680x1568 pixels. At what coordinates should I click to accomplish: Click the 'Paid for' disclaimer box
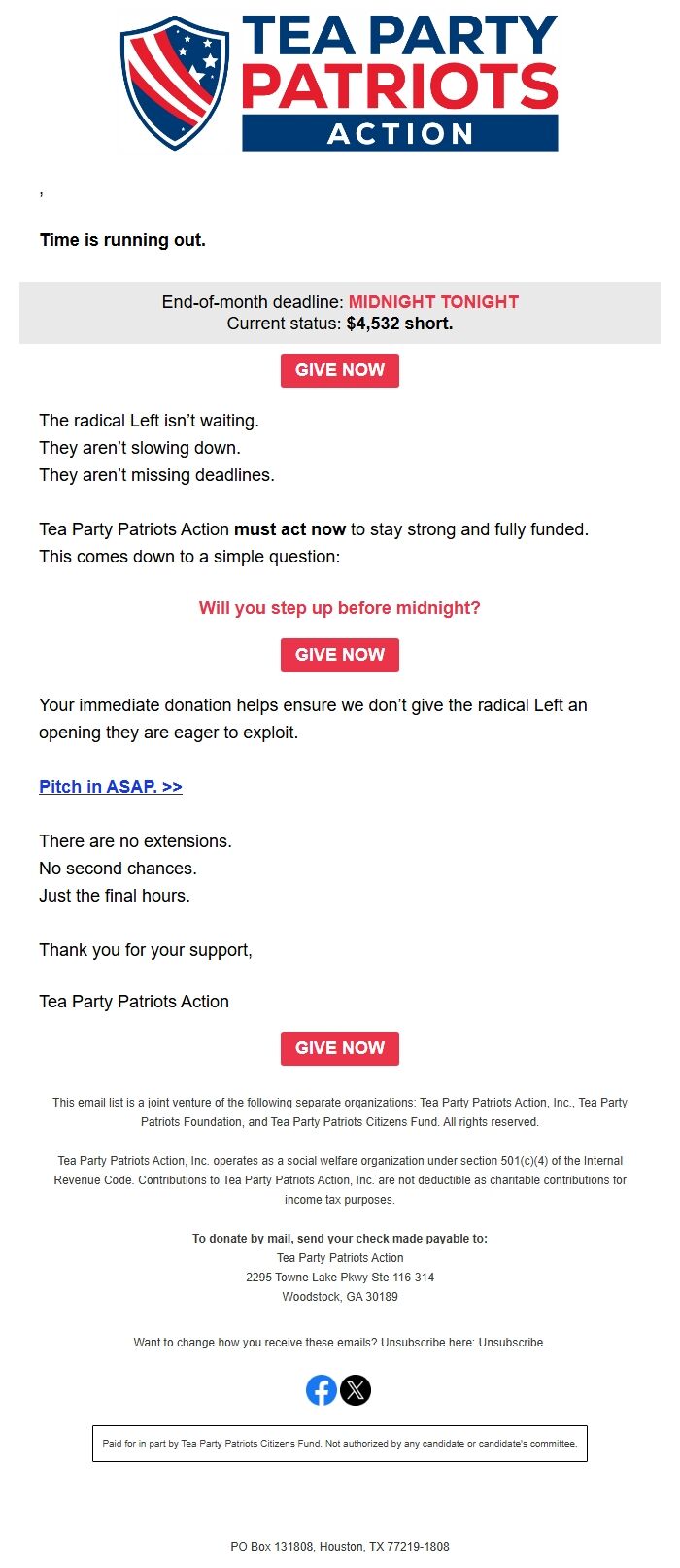point(339,1444)
